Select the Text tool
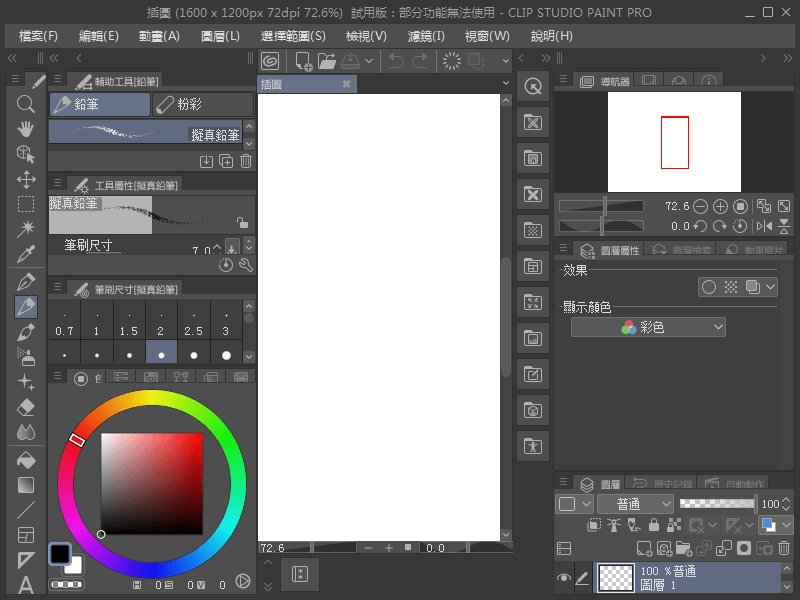This screenshot has height=600, width=800. pyautogui.click(x=25, y=583)
